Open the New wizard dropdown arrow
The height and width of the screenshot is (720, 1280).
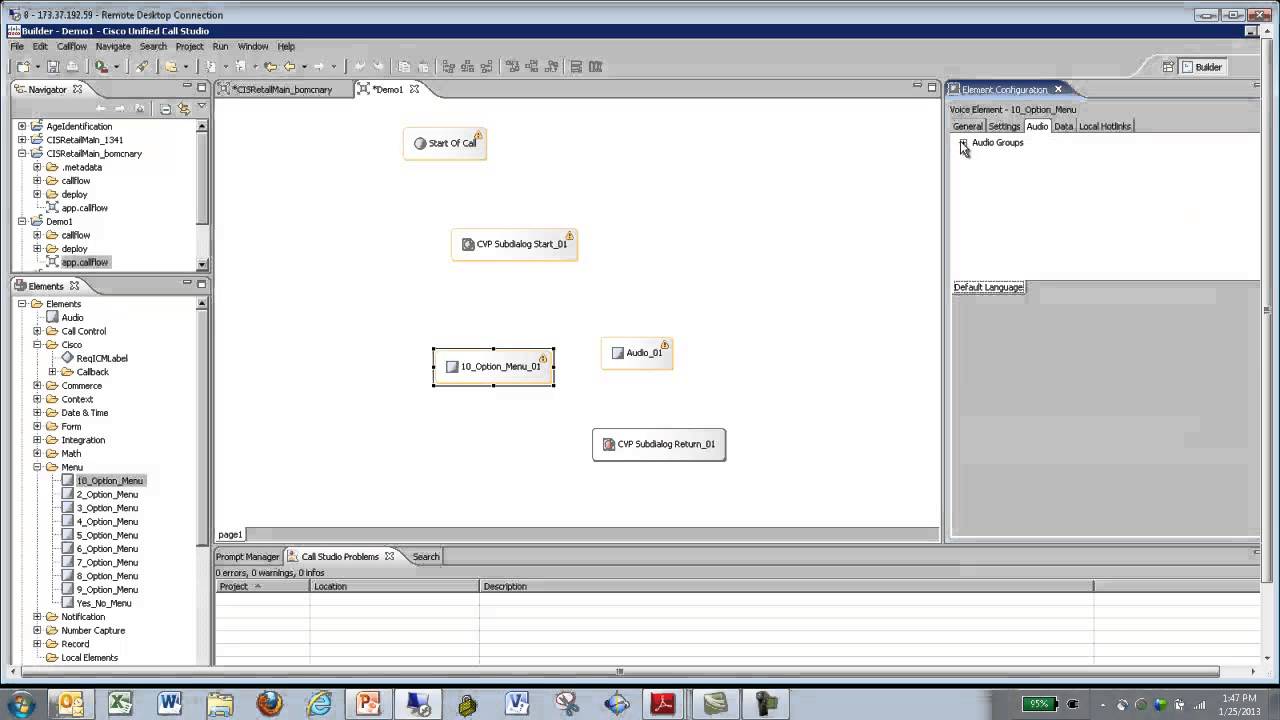click(x=36, y=67)
